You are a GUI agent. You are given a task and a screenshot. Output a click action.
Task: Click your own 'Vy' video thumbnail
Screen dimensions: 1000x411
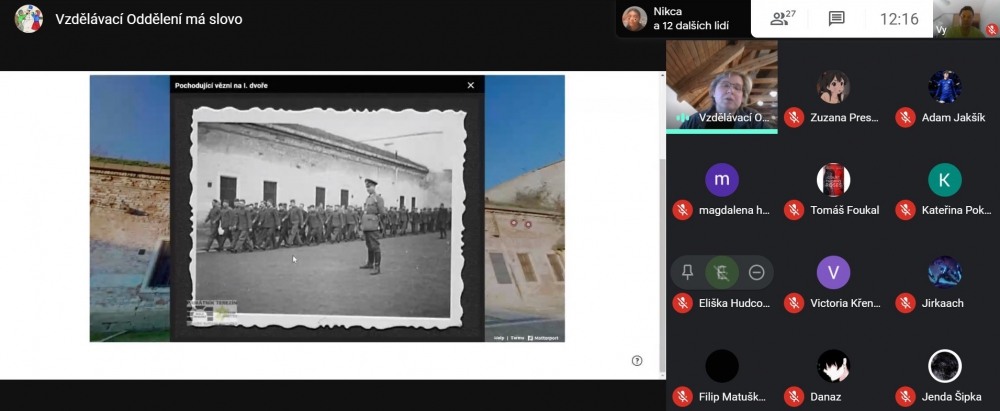tap(966, 19)
